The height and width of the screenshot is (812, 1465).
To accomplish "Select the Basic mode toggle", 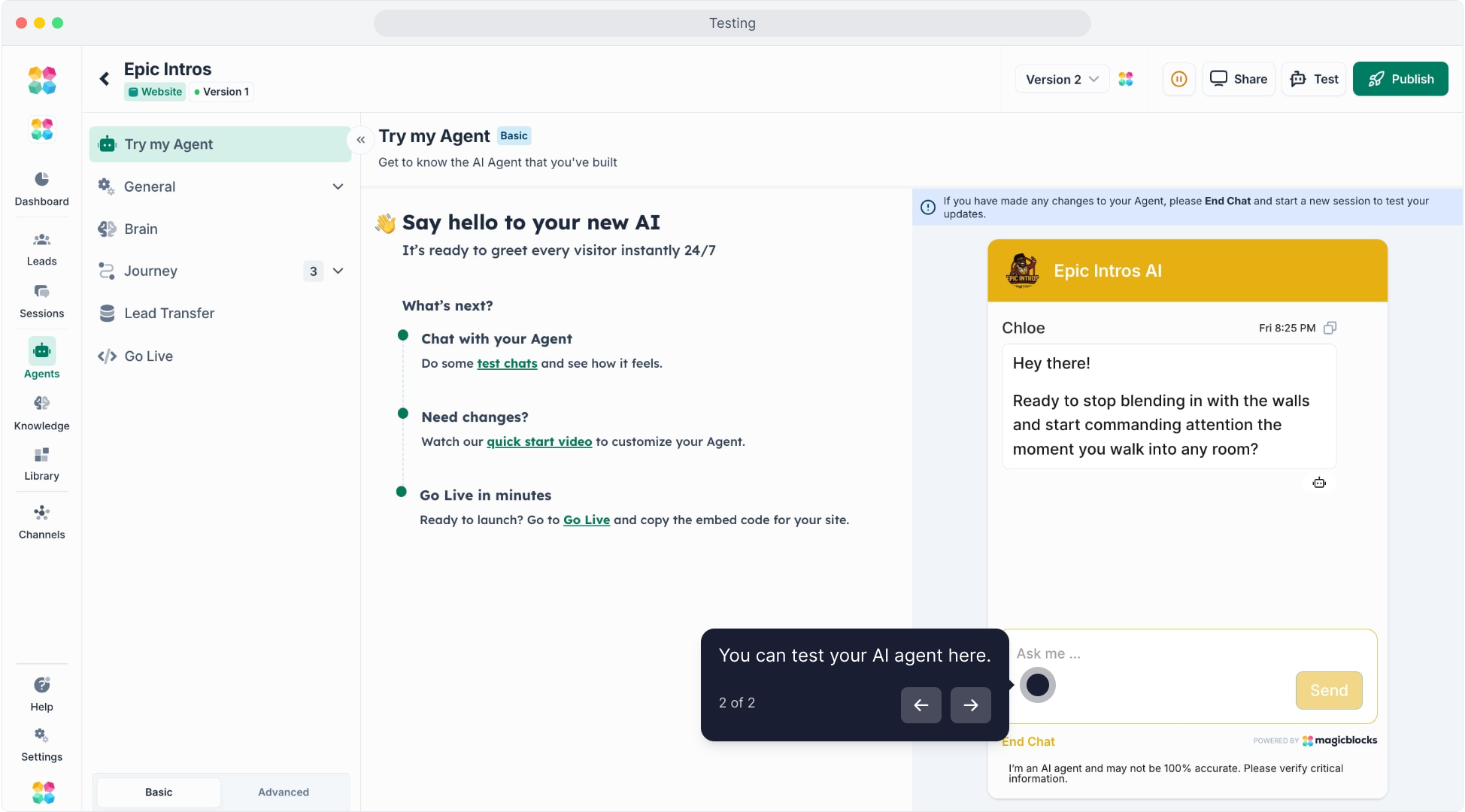I will click(159, 792).
